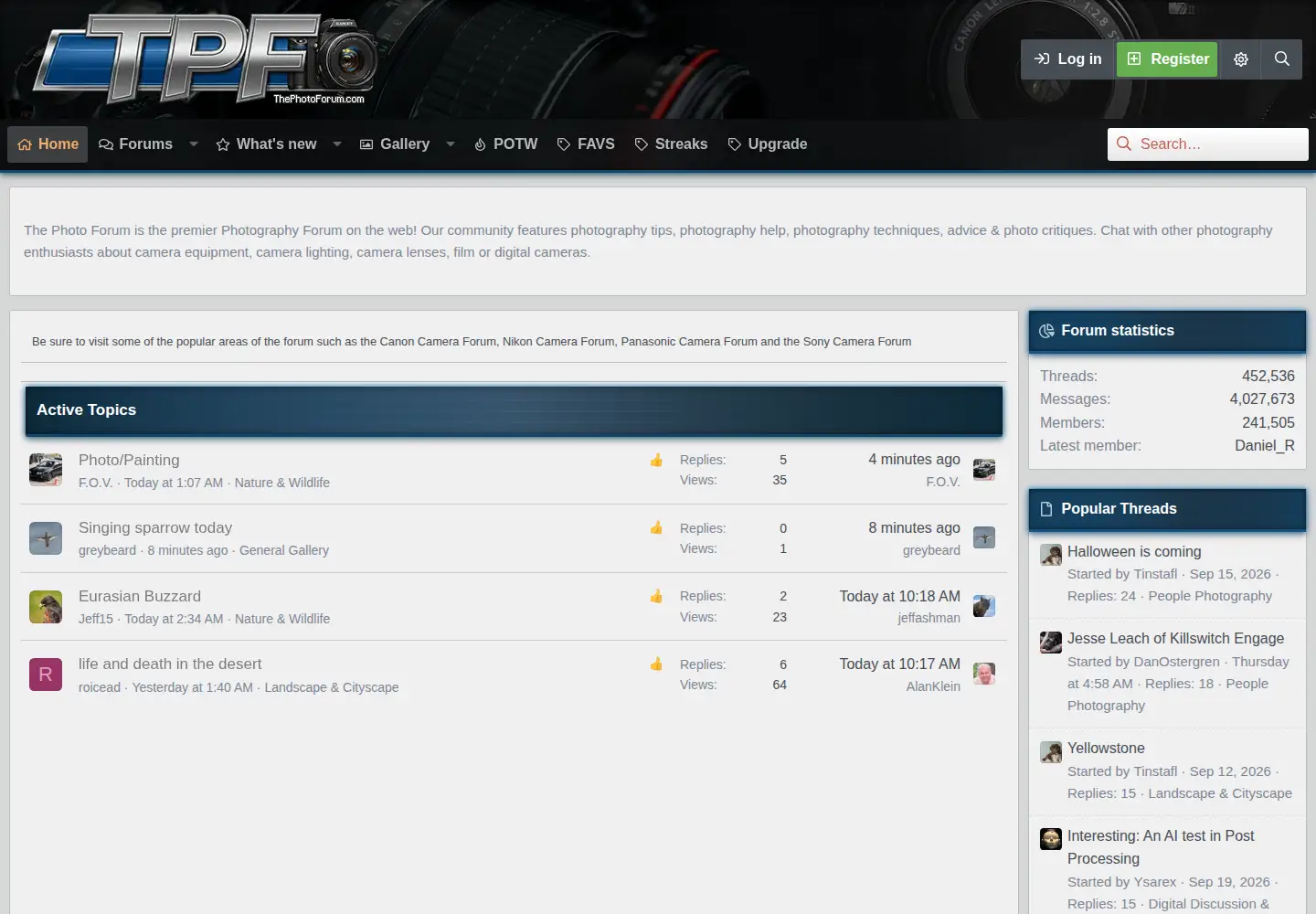Open latest member Daniel_R profile
Screen dimensions: 1316x914
(1265, 446)
